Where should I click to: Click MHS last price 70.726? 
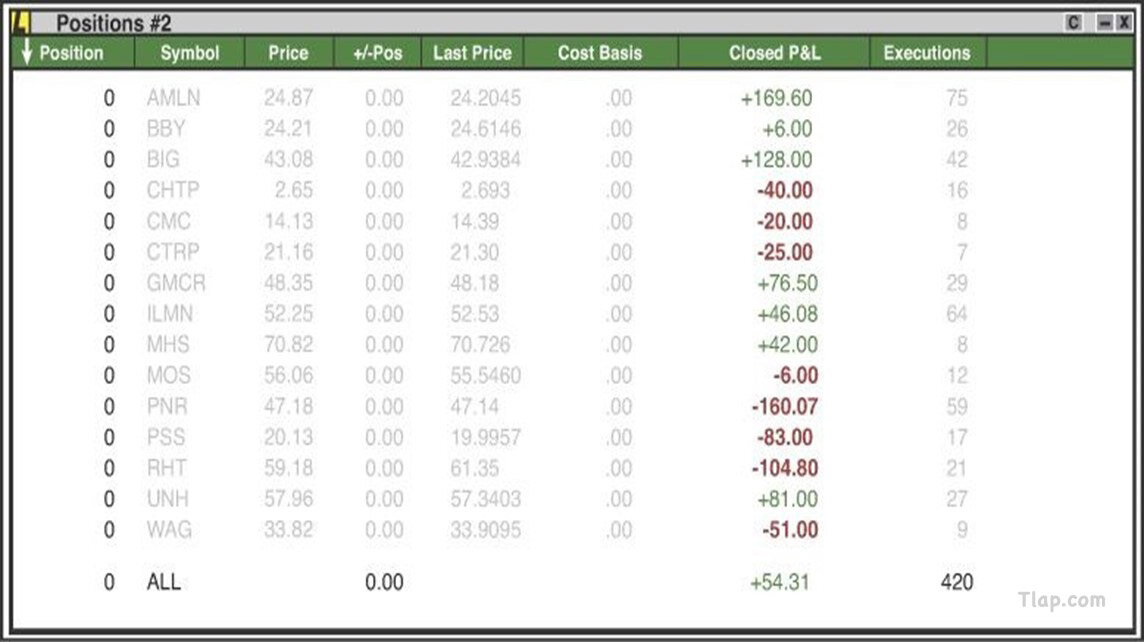(480, 344)
